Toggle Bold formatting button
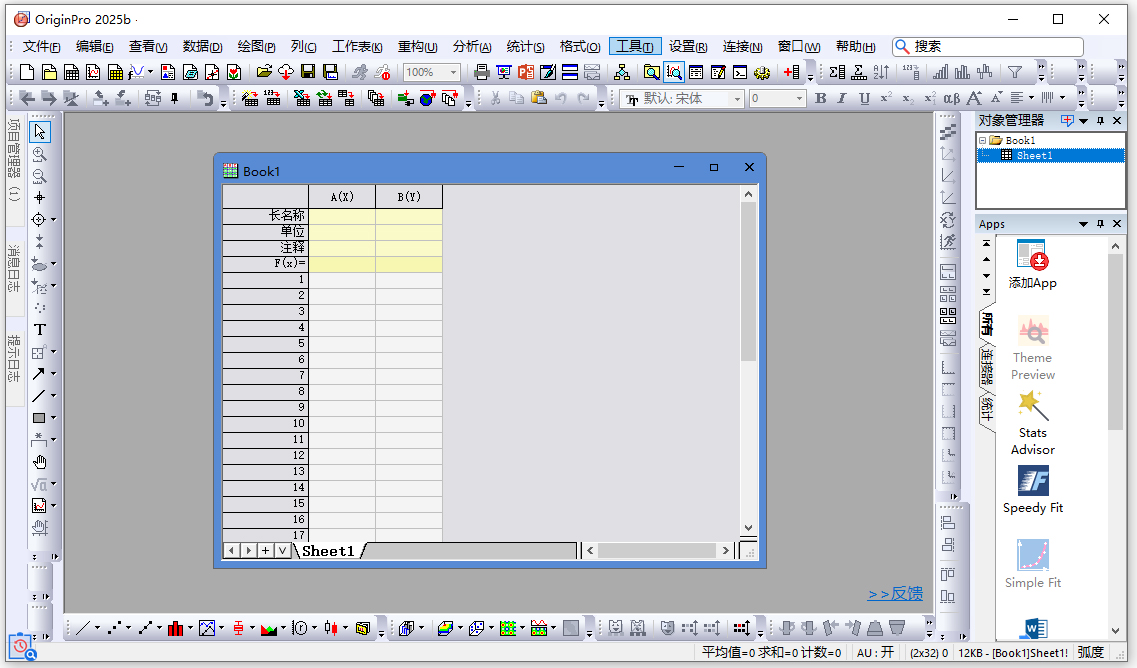The width and height of the screenshot is (1137, 668). click(821, 98)
